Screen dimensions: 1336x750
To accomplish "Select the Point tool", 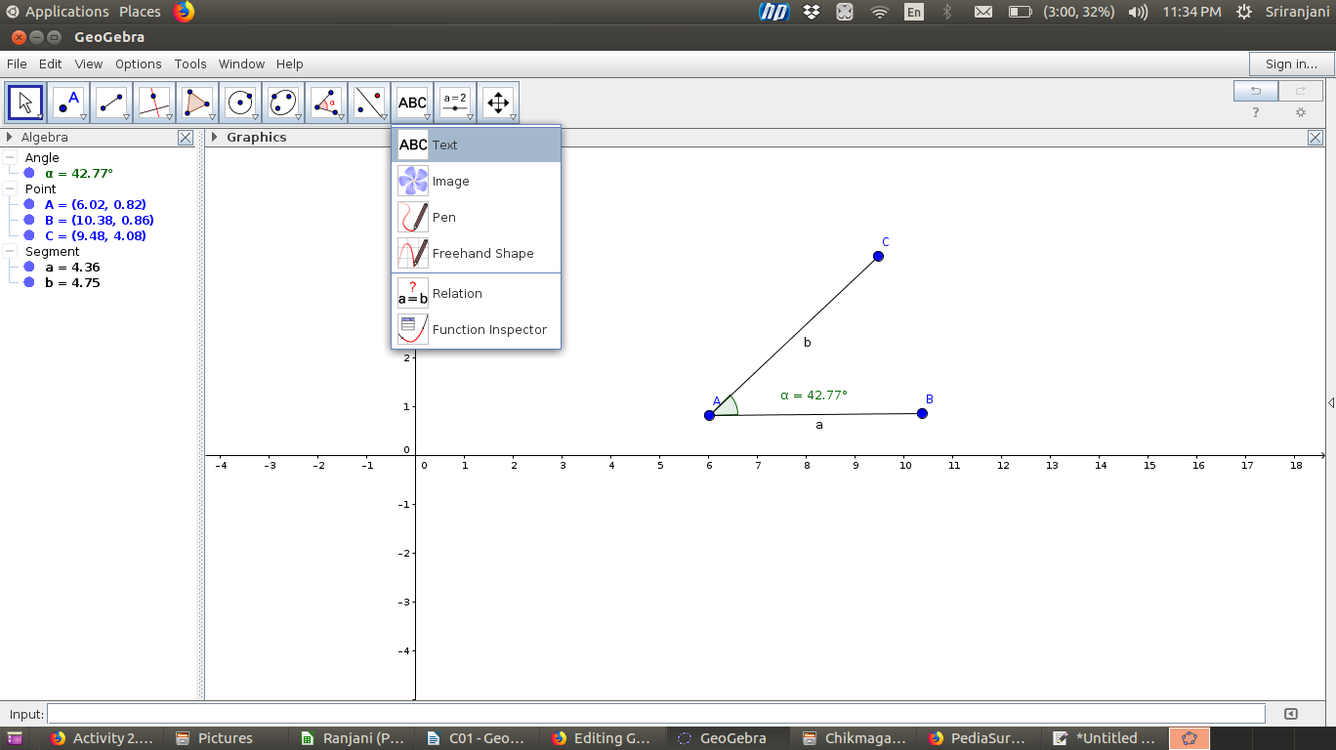I will (68, 101).
